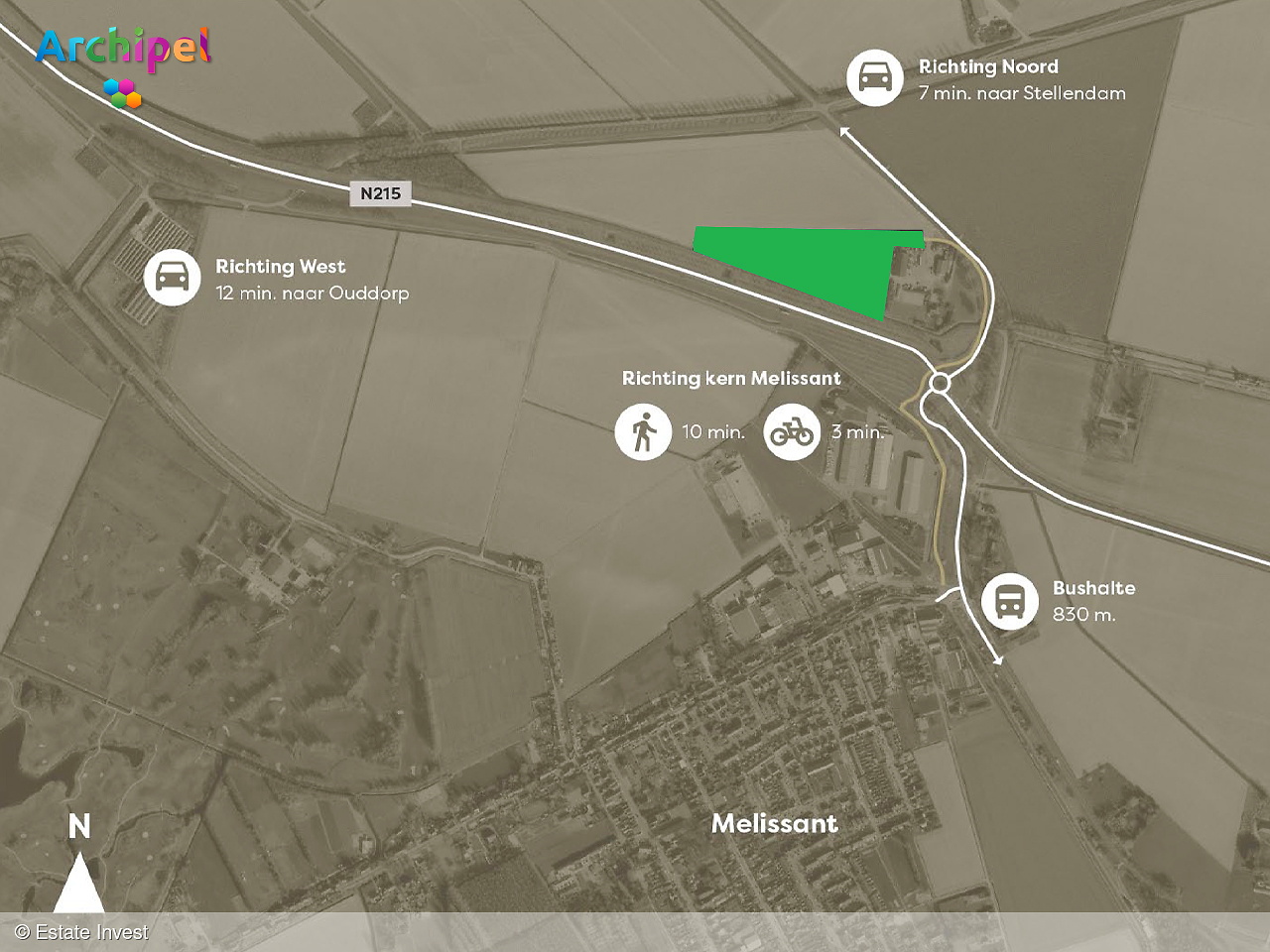The image size is (1270, 952).
Task: Select the walking pedestrian icon
Action: 643,432
